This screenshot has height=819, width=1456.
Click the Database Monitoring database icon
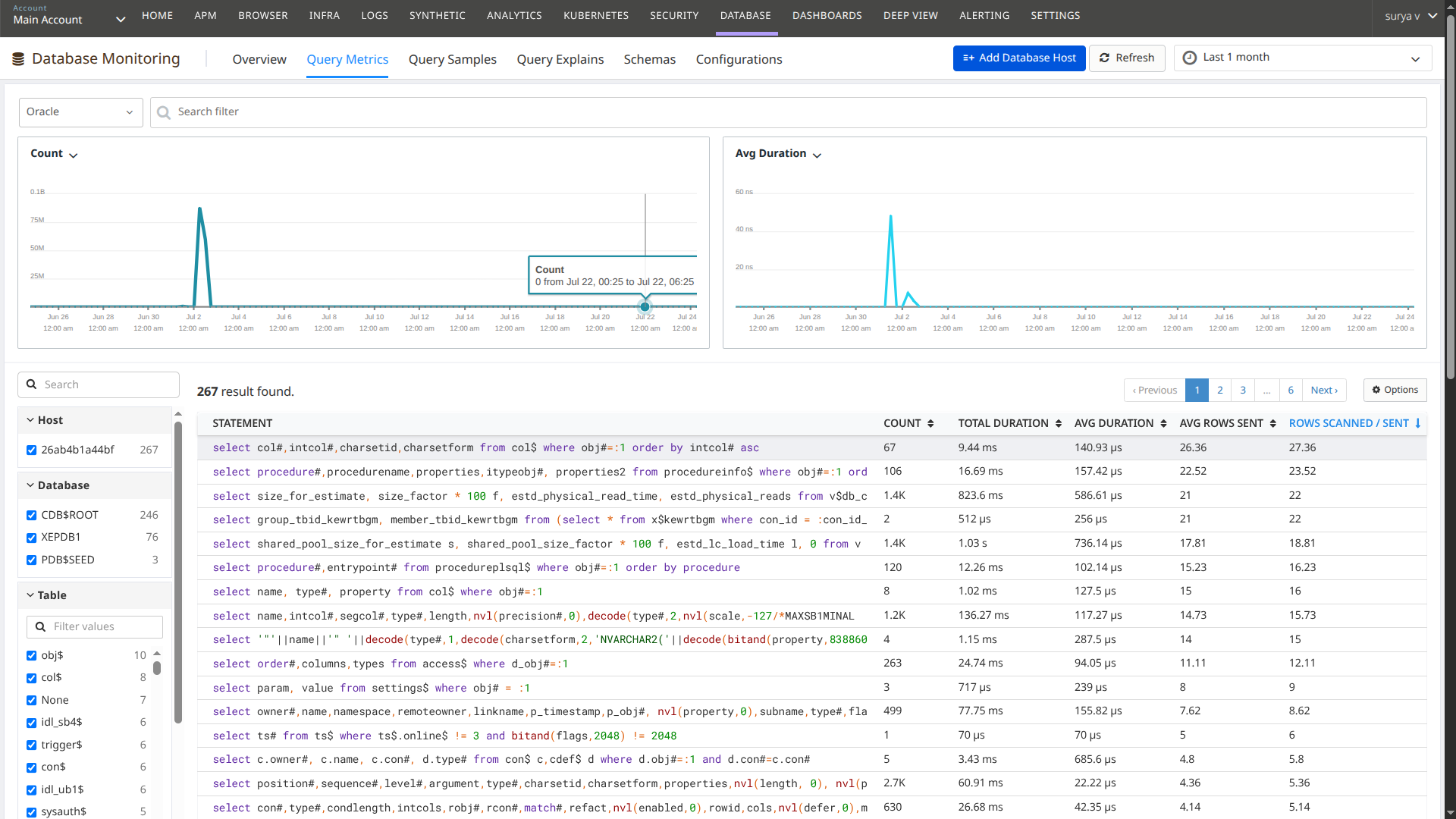[17, 58]
